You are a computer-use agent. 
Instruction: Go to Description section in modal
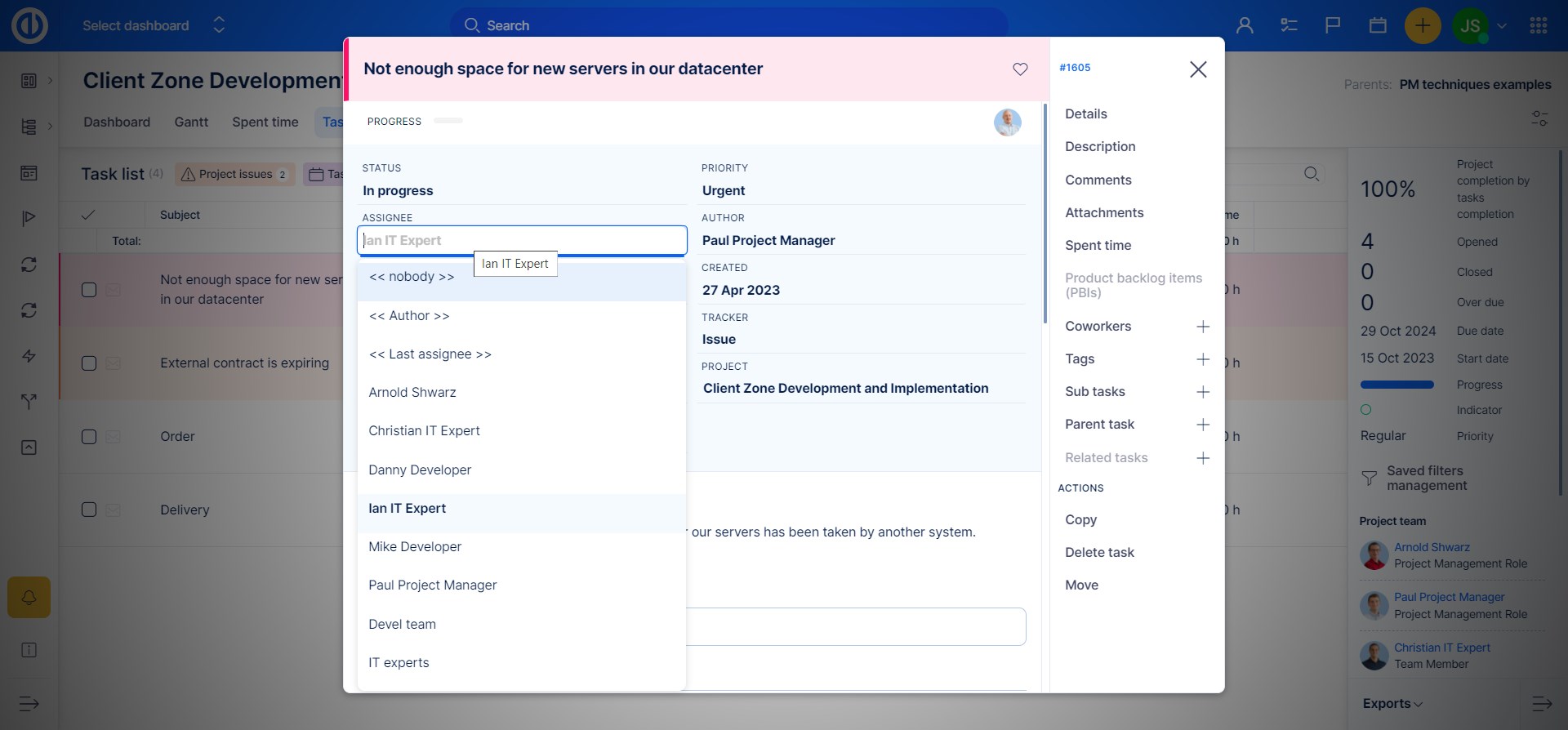(1100, 147)
